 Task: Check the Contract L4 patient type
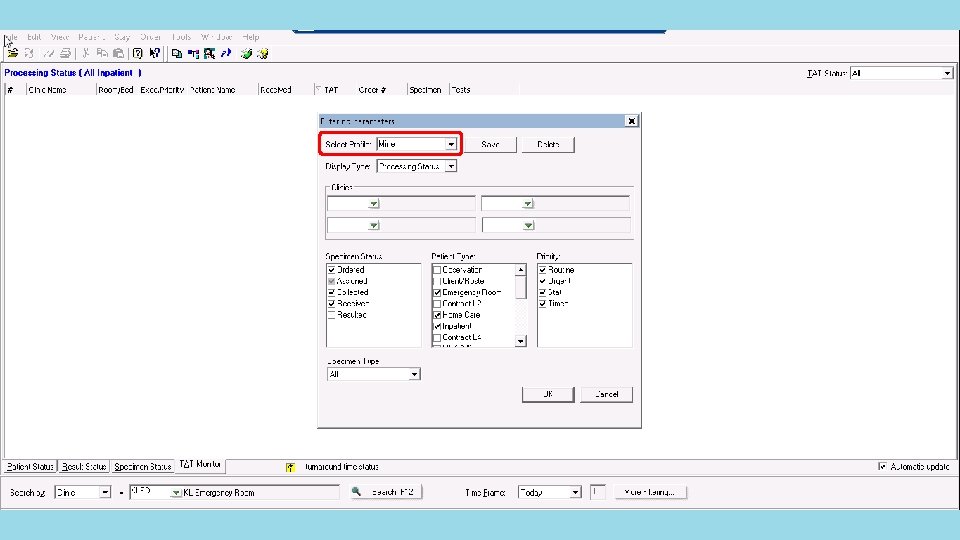pos(437,337)
